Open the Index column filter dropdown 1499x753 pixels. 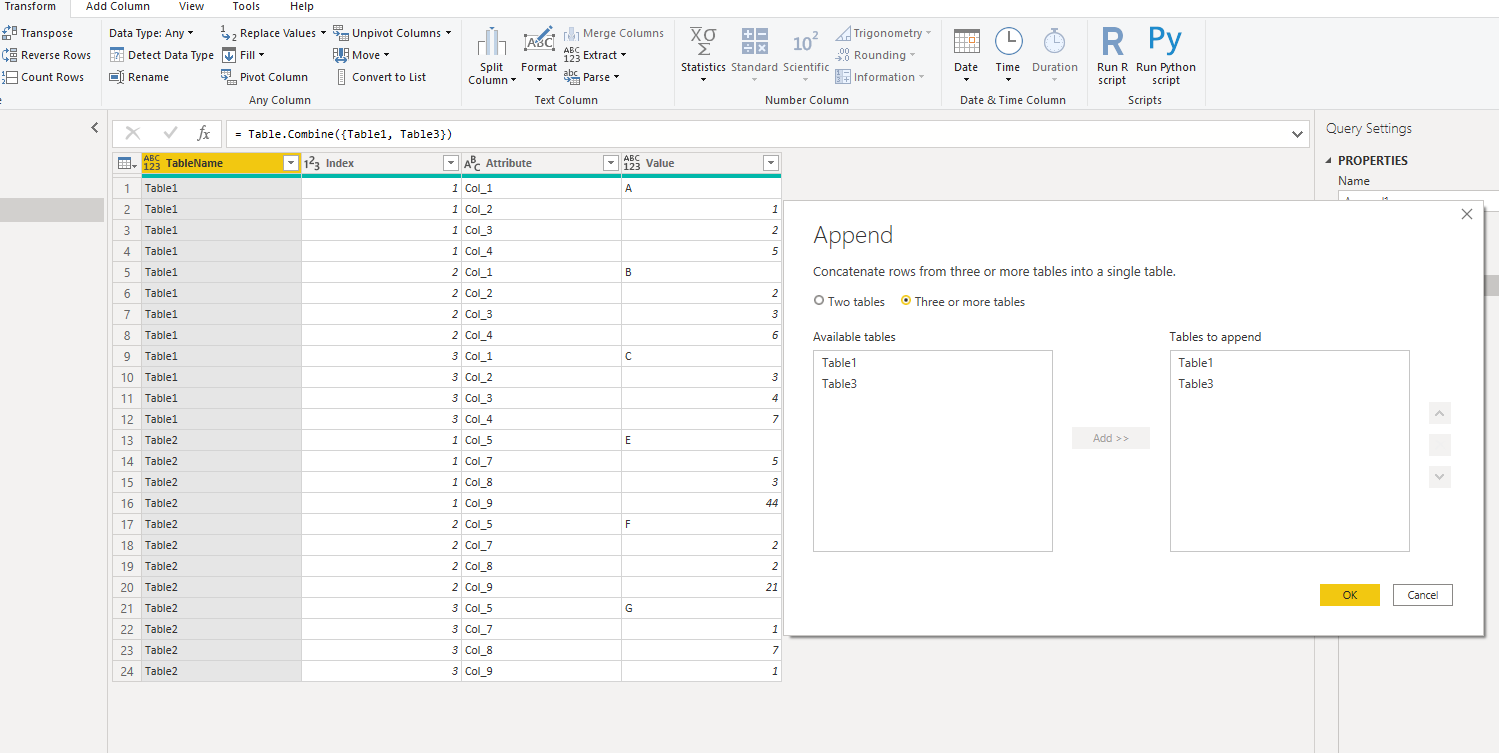click(x=451, y=163)
